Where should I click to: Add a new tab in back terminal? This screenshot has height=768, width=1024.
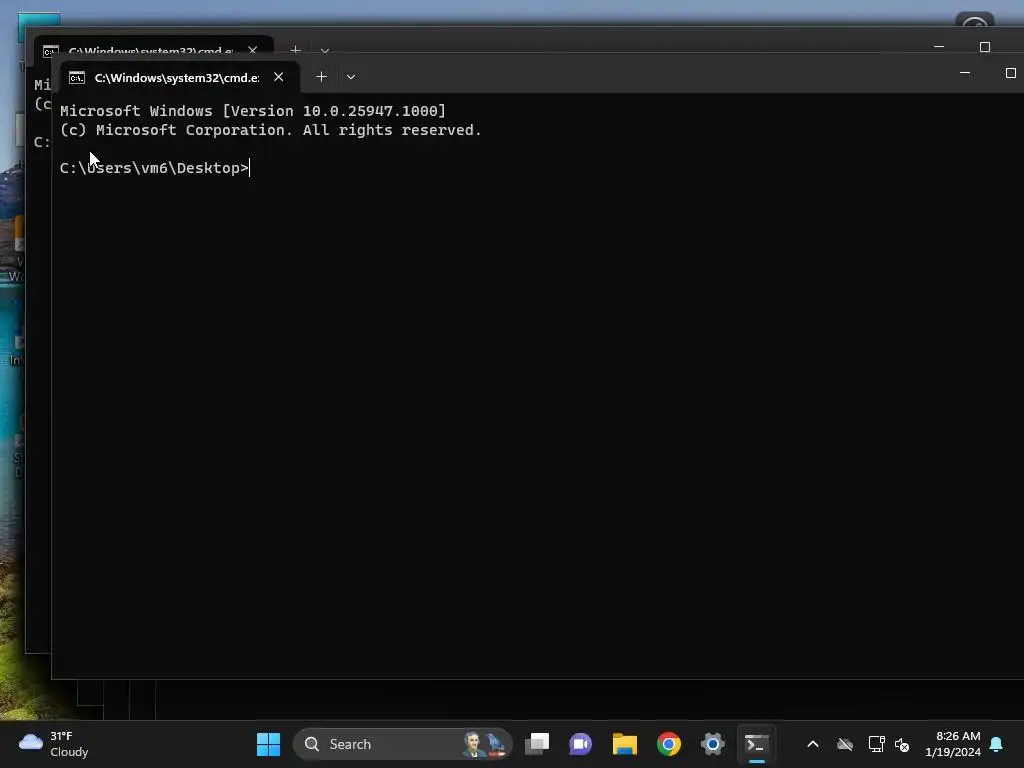pos(295,50)
